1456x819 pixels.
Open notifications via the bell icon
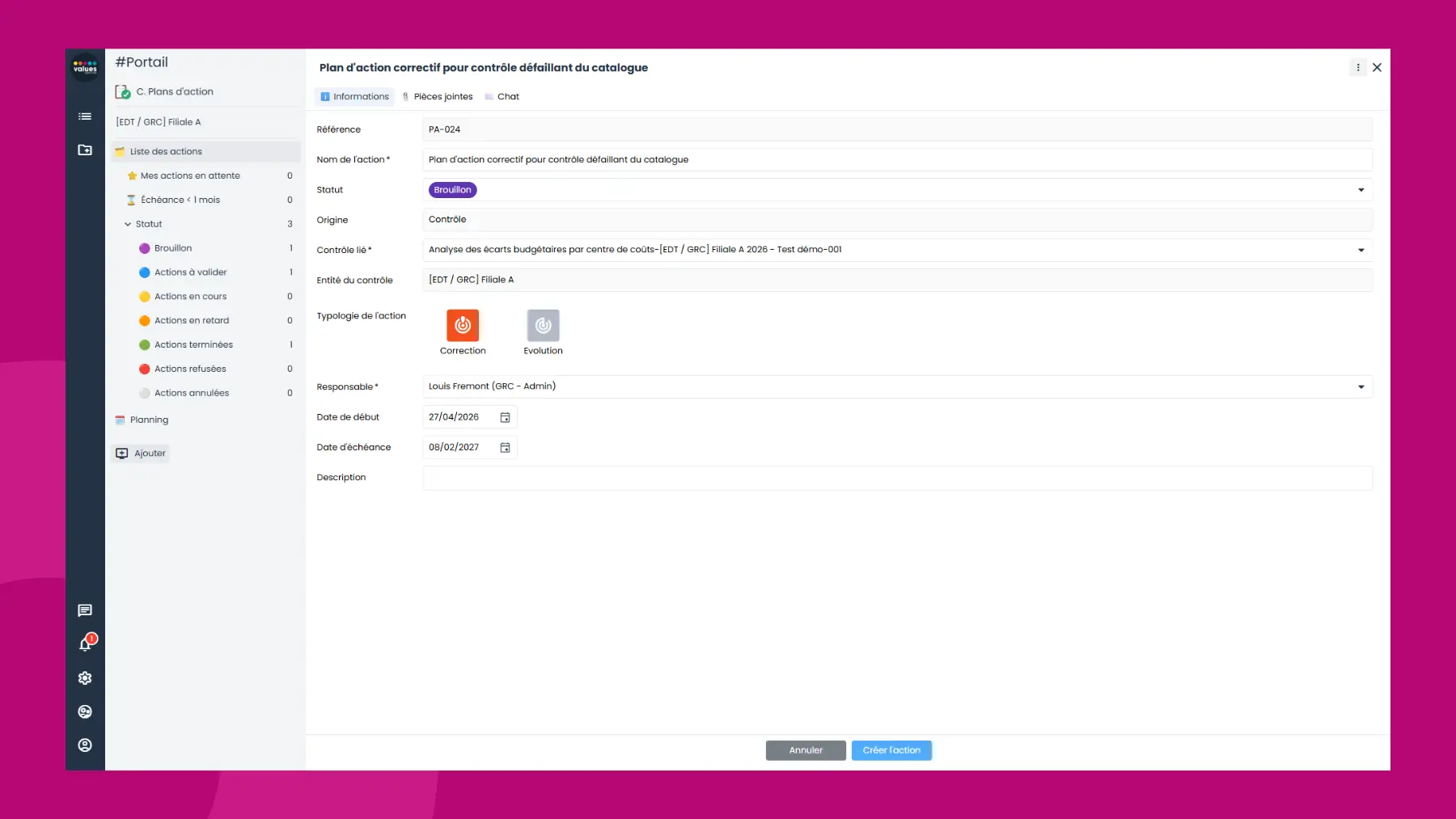[85, 644]
